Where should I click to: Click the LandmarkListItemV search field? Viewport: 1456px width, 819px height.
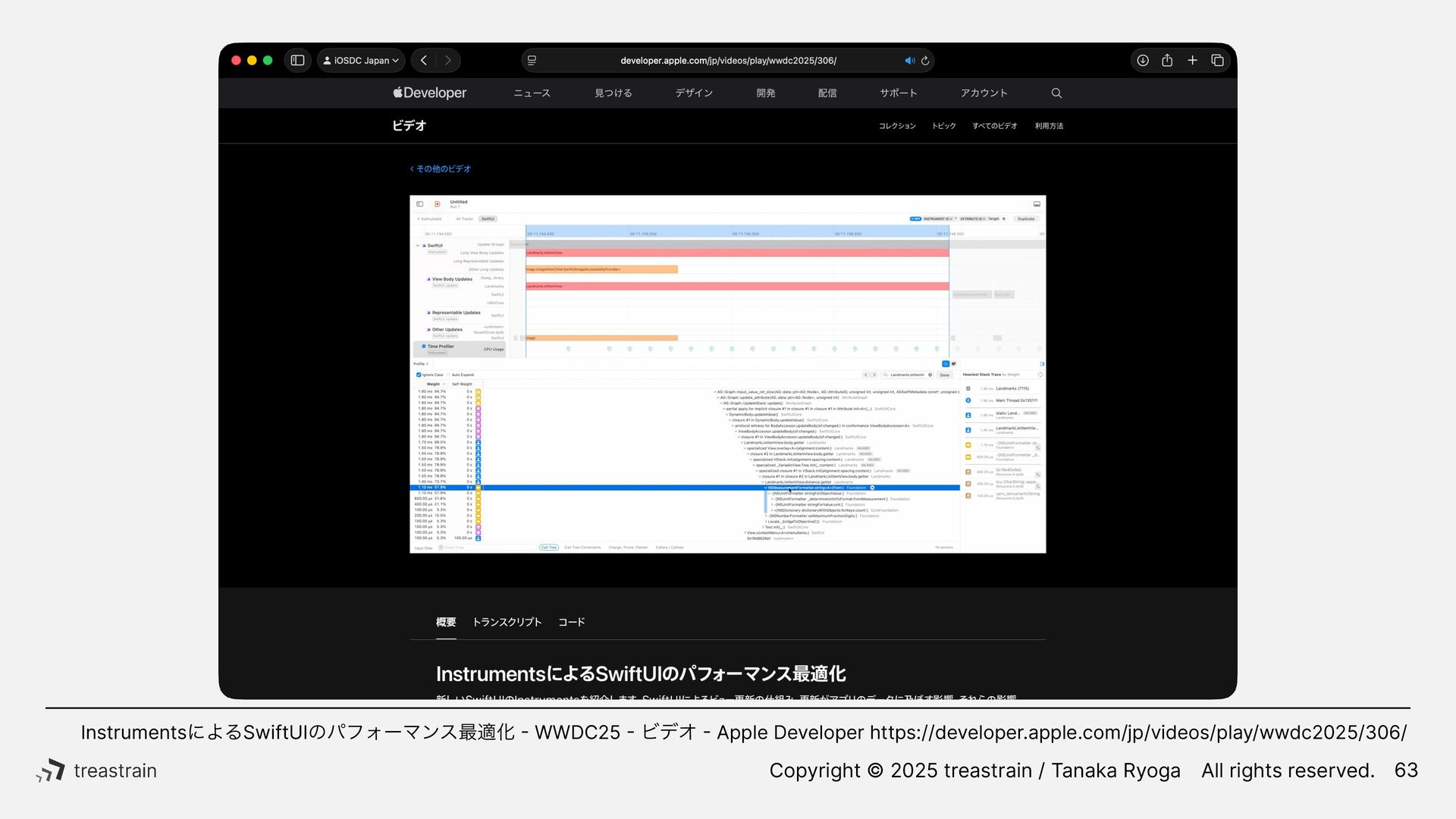coord(907,375)
